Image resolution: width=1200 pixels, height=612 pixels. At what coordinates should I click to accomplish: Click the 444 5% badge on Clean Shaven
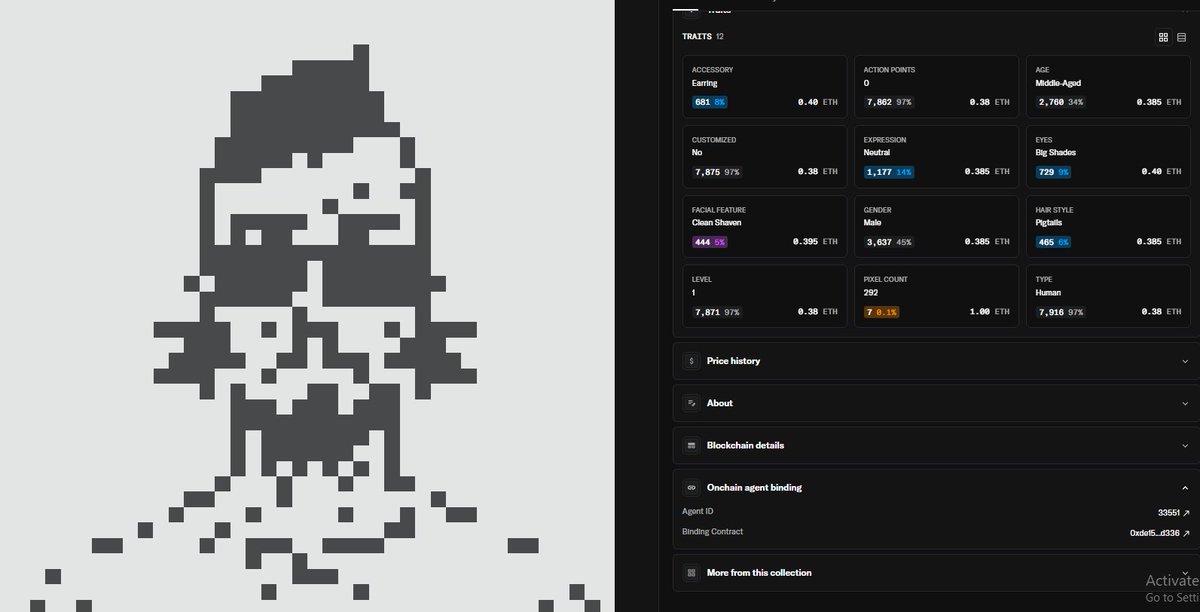pos(709,242)
